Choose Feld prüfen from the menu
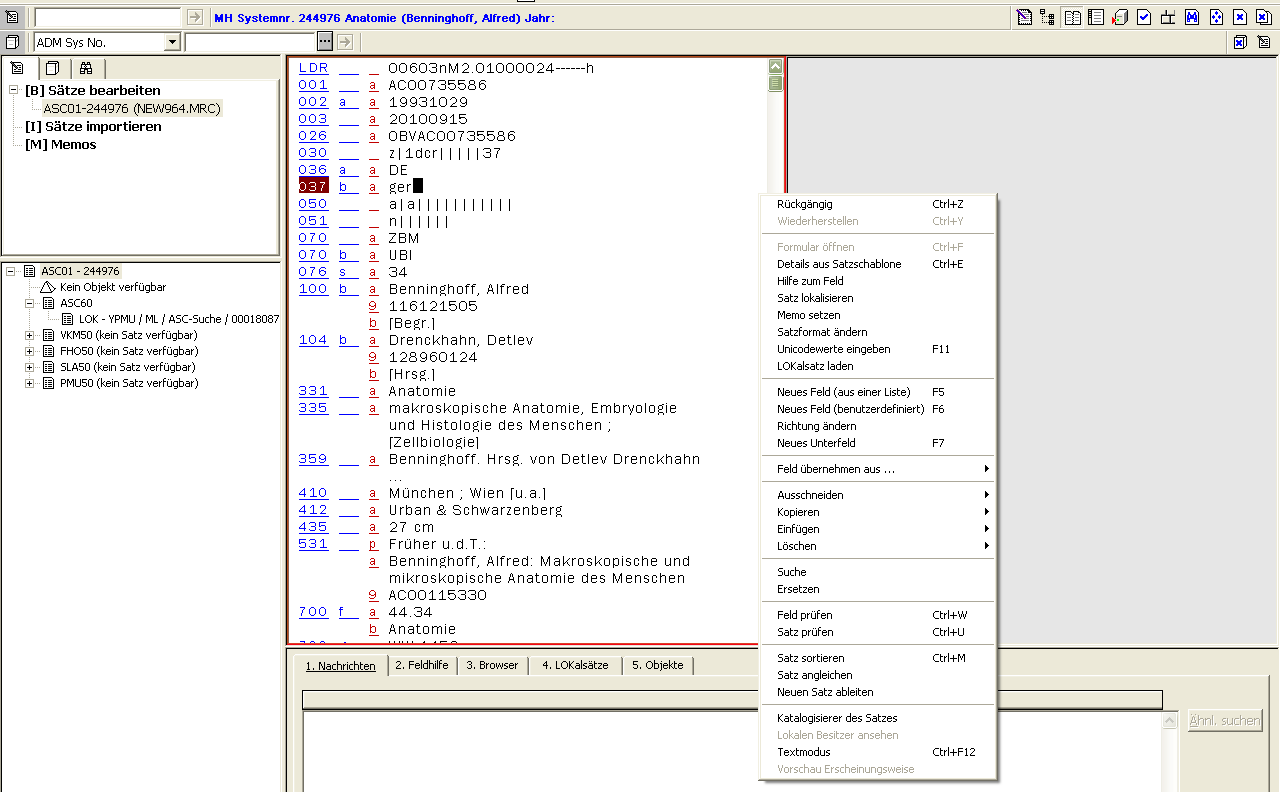Image resolution: width=1280 pixels, height=792 pixels. (877, 615)
